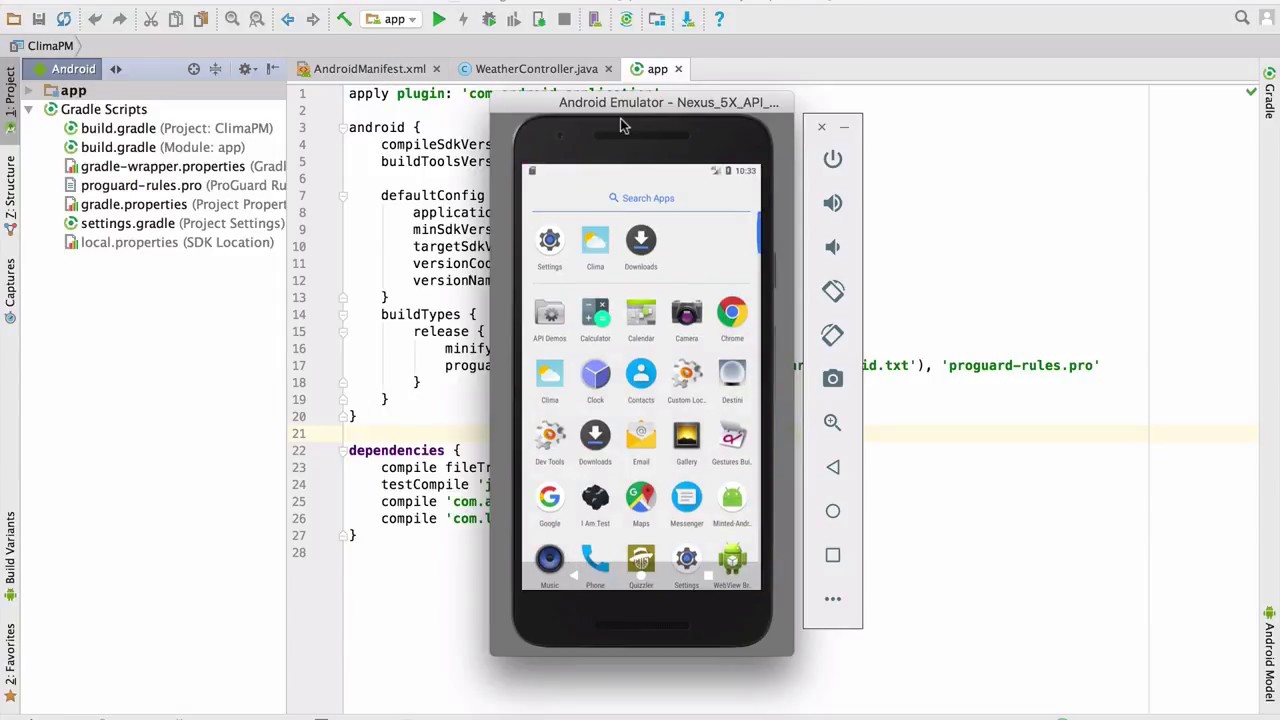Viewport: 1280px width, 720px height.
Task: Apply changes with the lightning bolt icon
Action: point(463,19)
